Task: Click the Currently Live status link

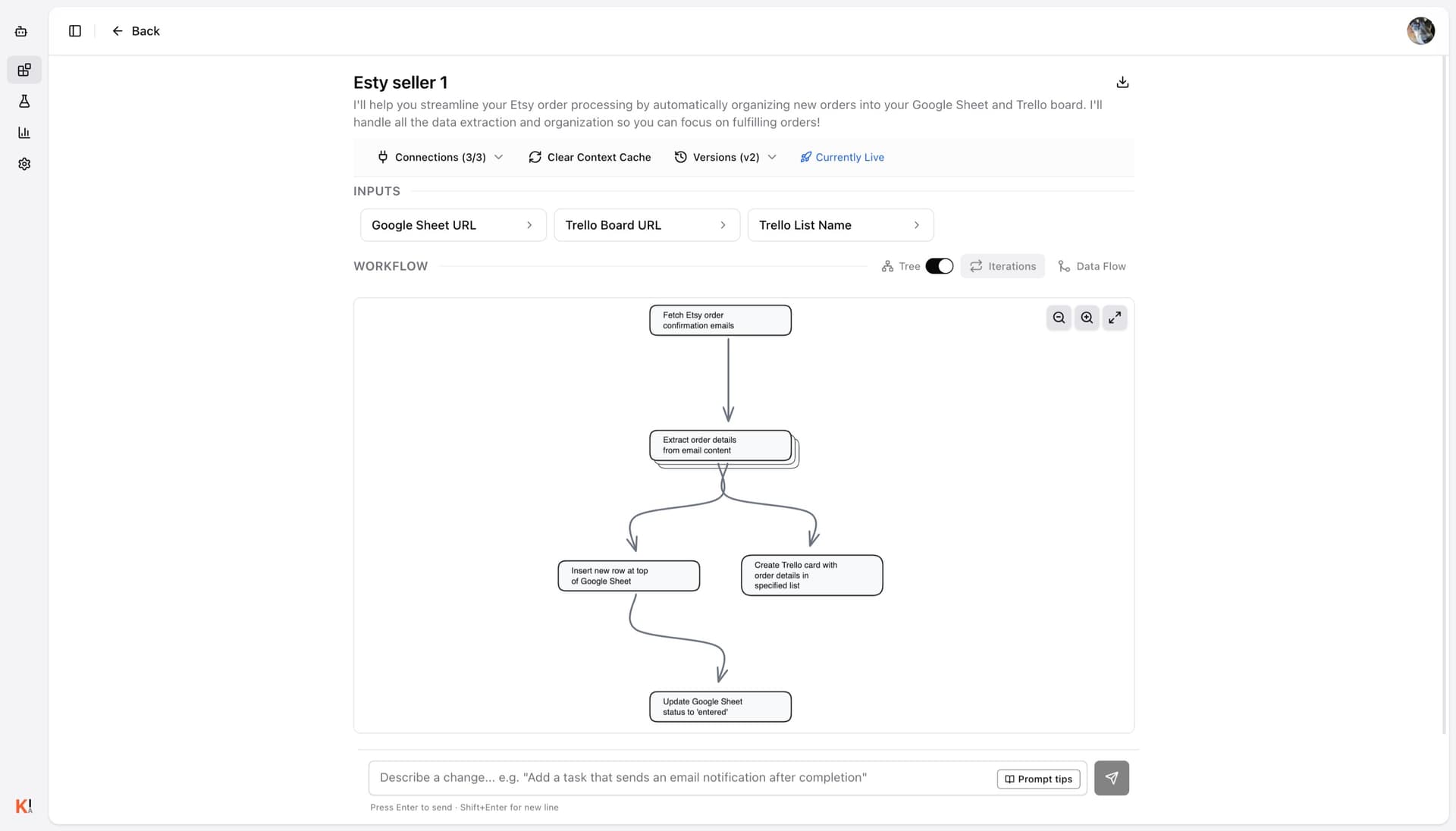Action: point(842,157)
